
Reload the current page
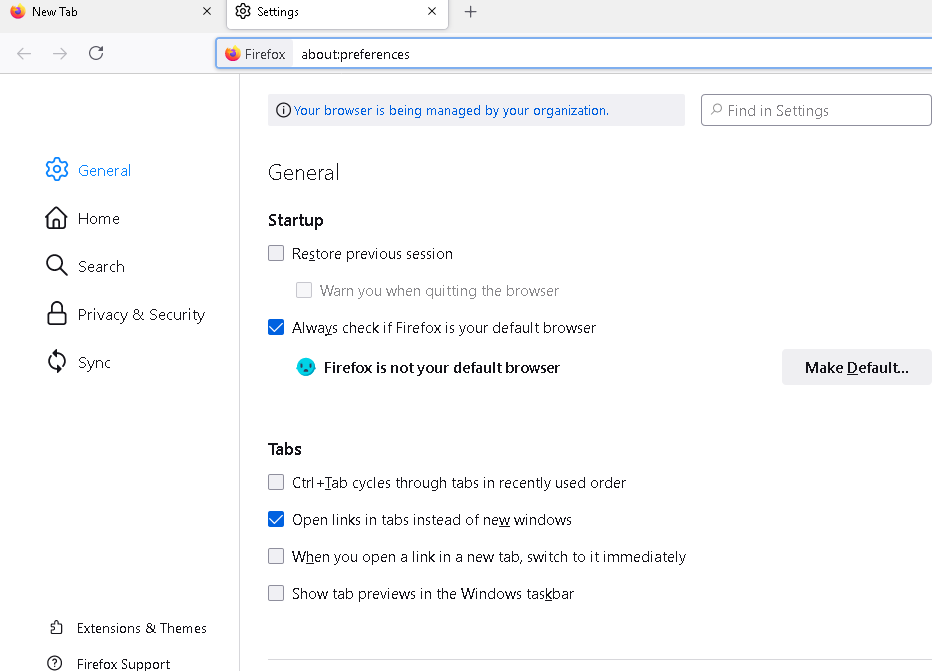click(96, 53)
